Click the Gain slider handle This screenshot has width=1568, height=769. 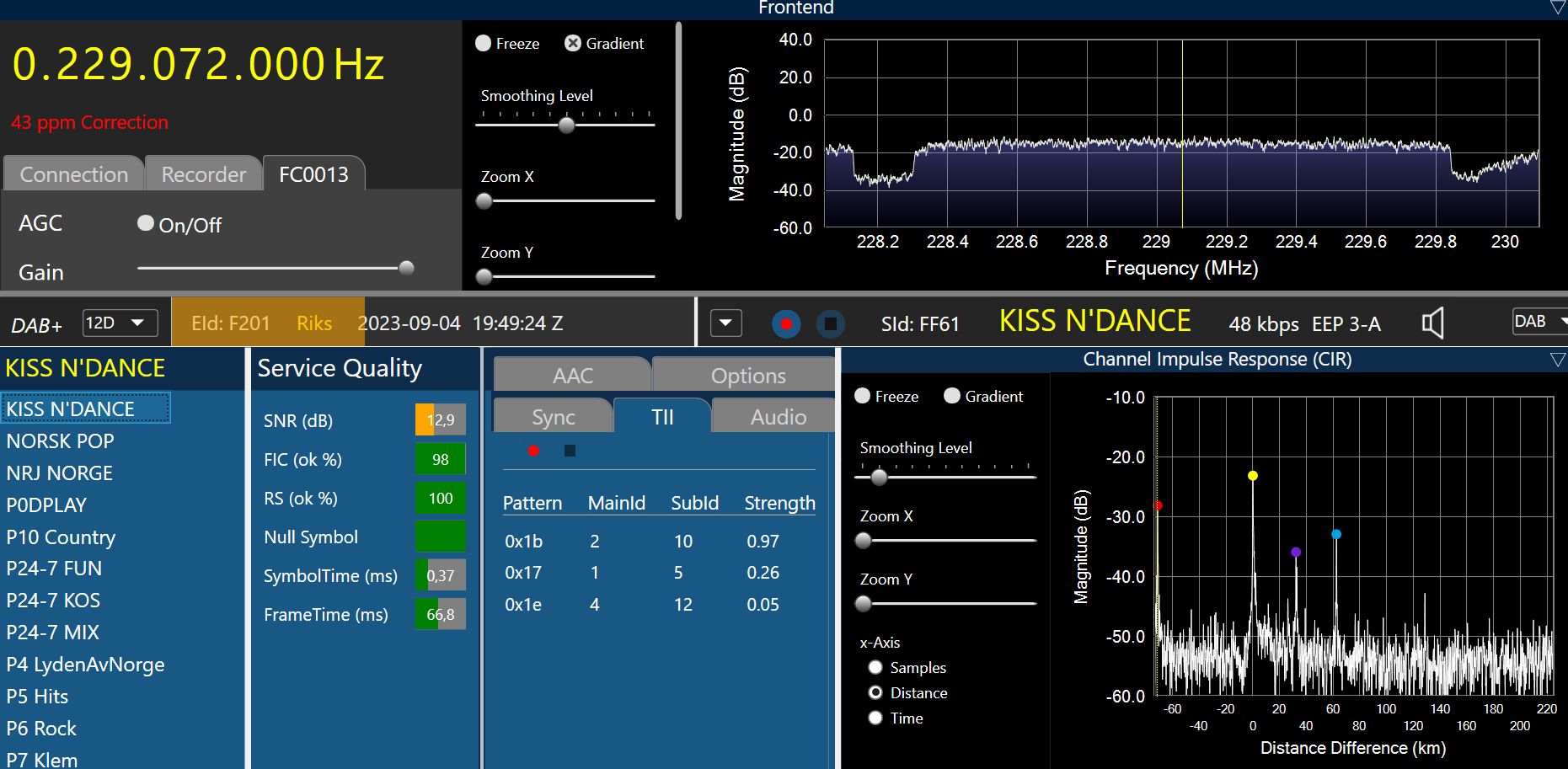(x=406, y=268)
